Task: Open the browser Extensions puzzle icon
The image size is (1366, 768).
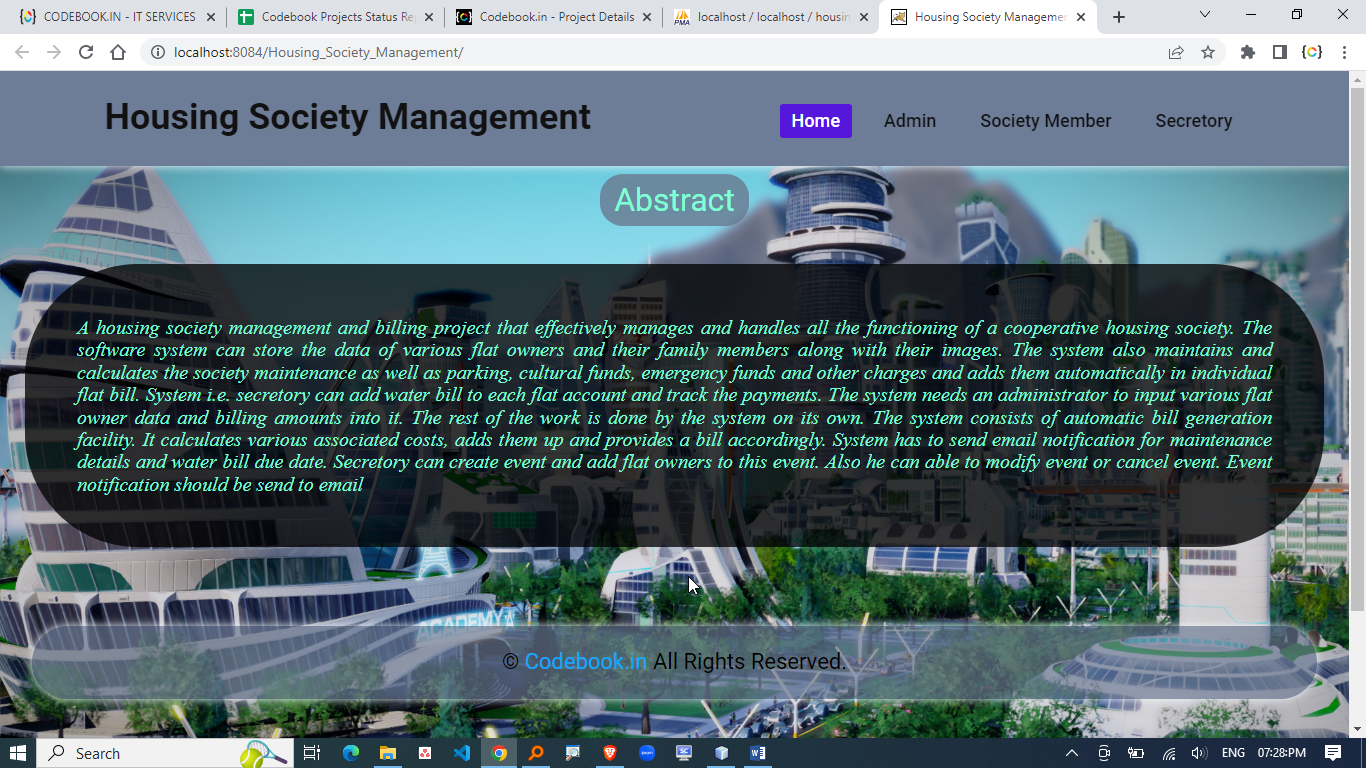Action: point(1248,53)
